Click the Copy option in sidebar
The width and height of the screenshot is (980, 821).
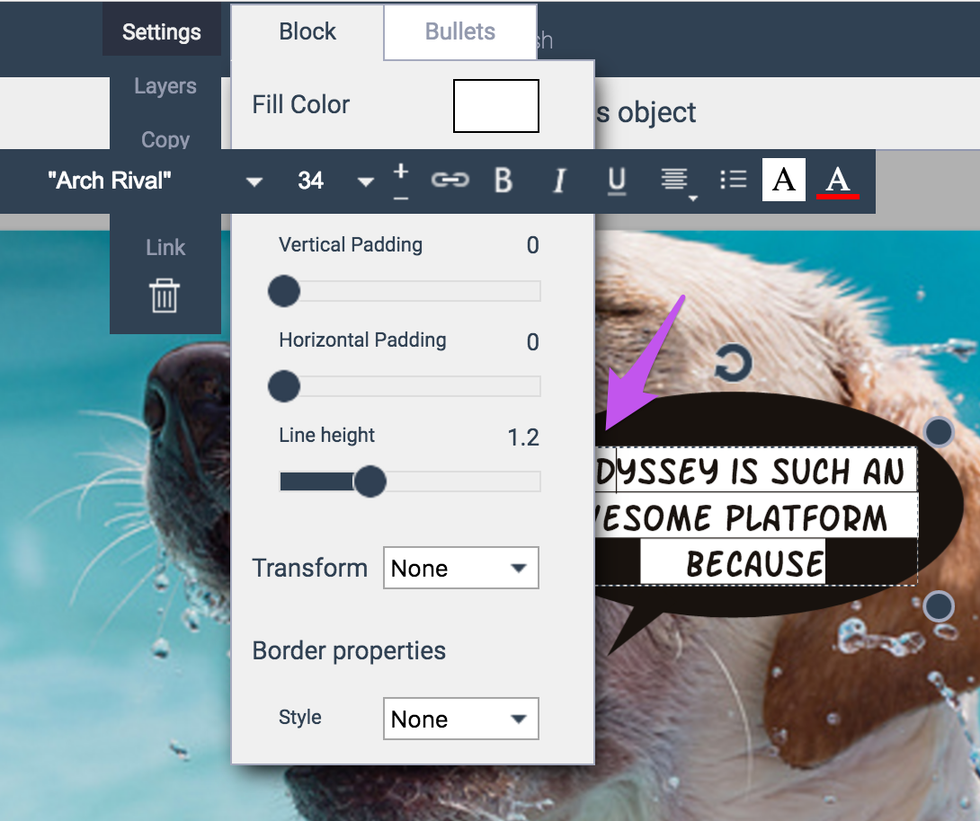[x=165, y=139]
